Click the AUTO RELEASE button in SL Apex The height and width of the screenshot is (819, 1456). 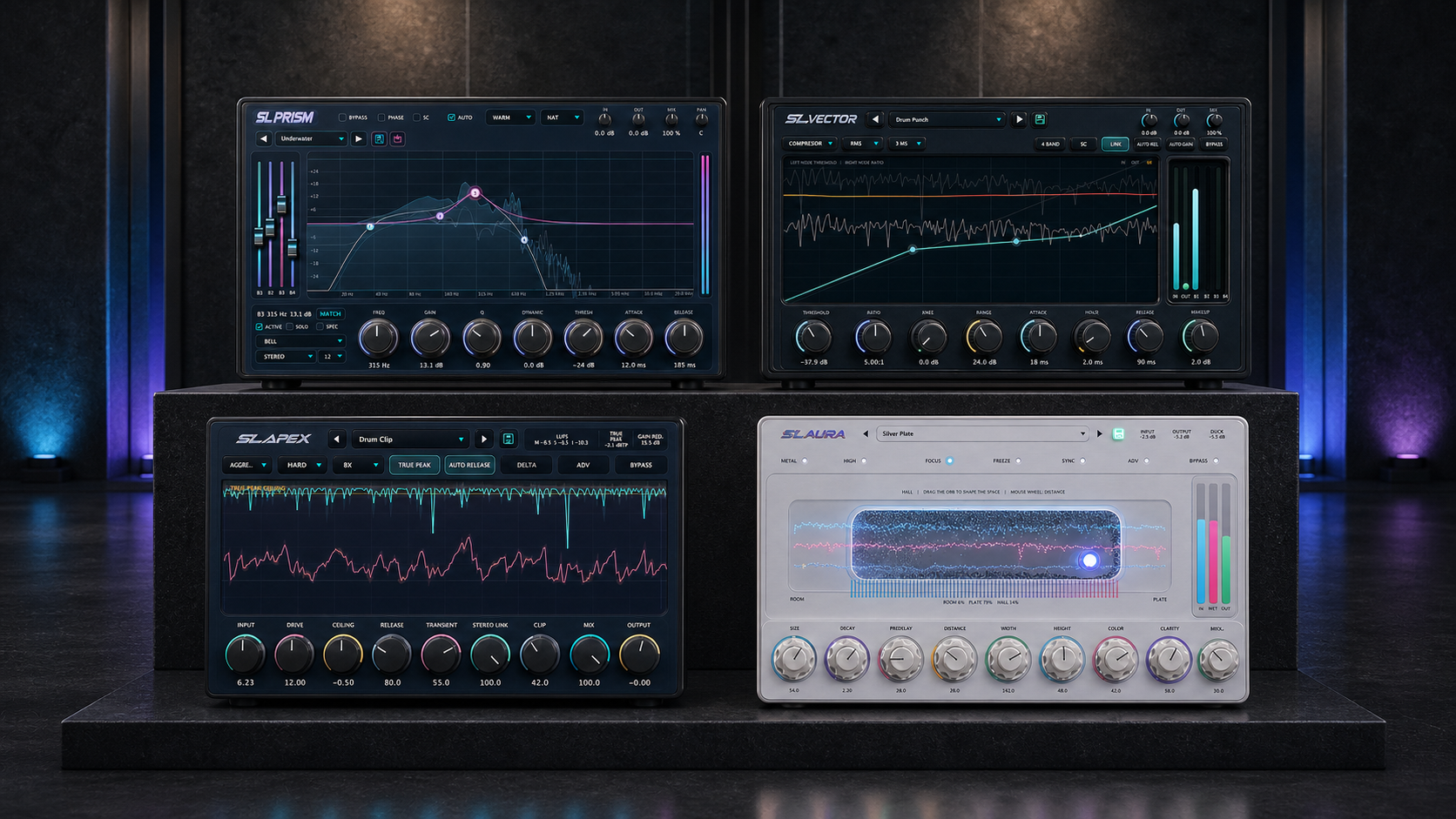[x=469, y=465]
